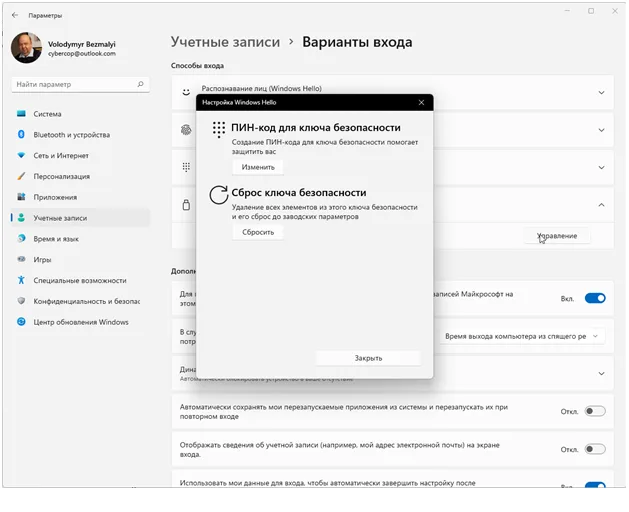This screenshot has height=512, width=629.
Task: Click the cybercop@outlook.com account email
Action: [x=82, y=53]
